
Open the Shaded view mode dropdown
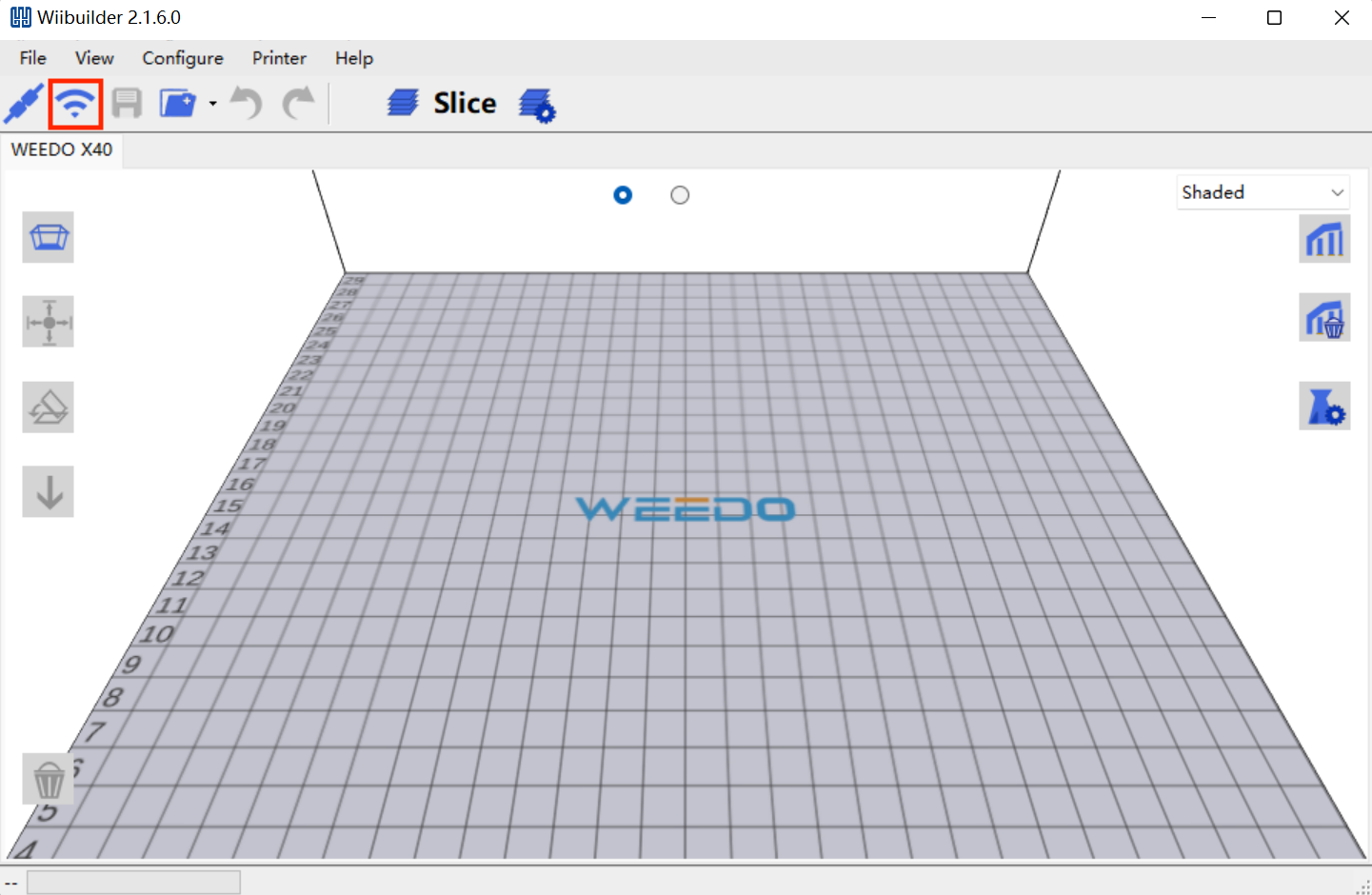[1263, 192]
